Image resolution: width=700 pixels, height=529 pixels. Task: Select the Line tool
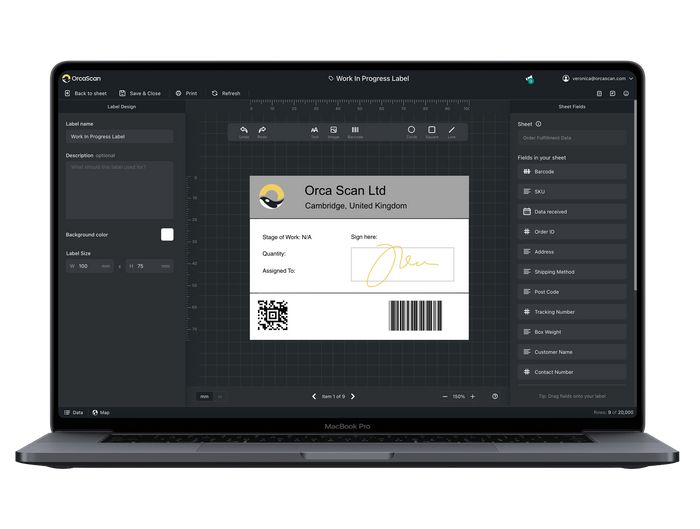452,130
